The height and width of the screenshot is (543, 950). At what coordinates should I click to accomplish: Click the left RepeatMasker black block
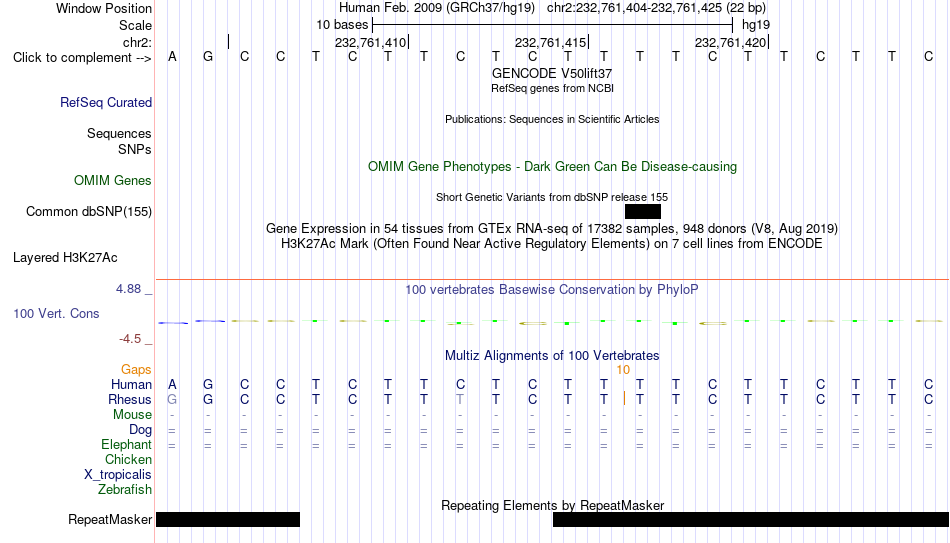pyautogui.click(x=228, y=519)
